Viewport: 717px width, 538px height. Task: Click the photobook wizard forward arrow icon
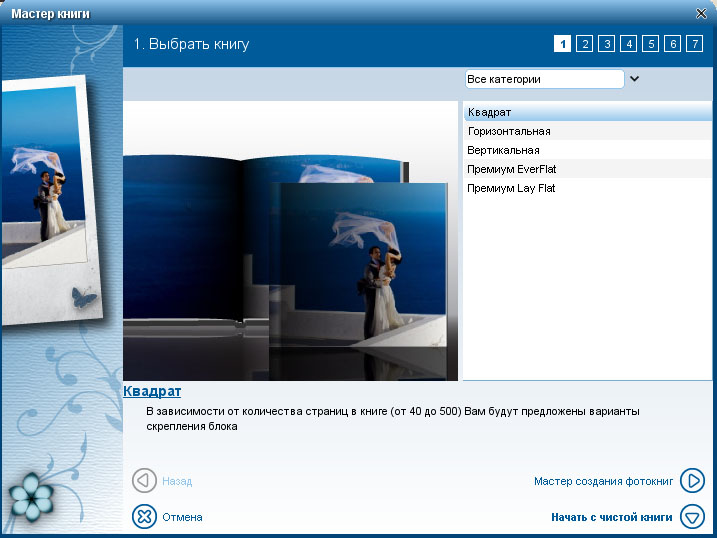coord(692,480)
